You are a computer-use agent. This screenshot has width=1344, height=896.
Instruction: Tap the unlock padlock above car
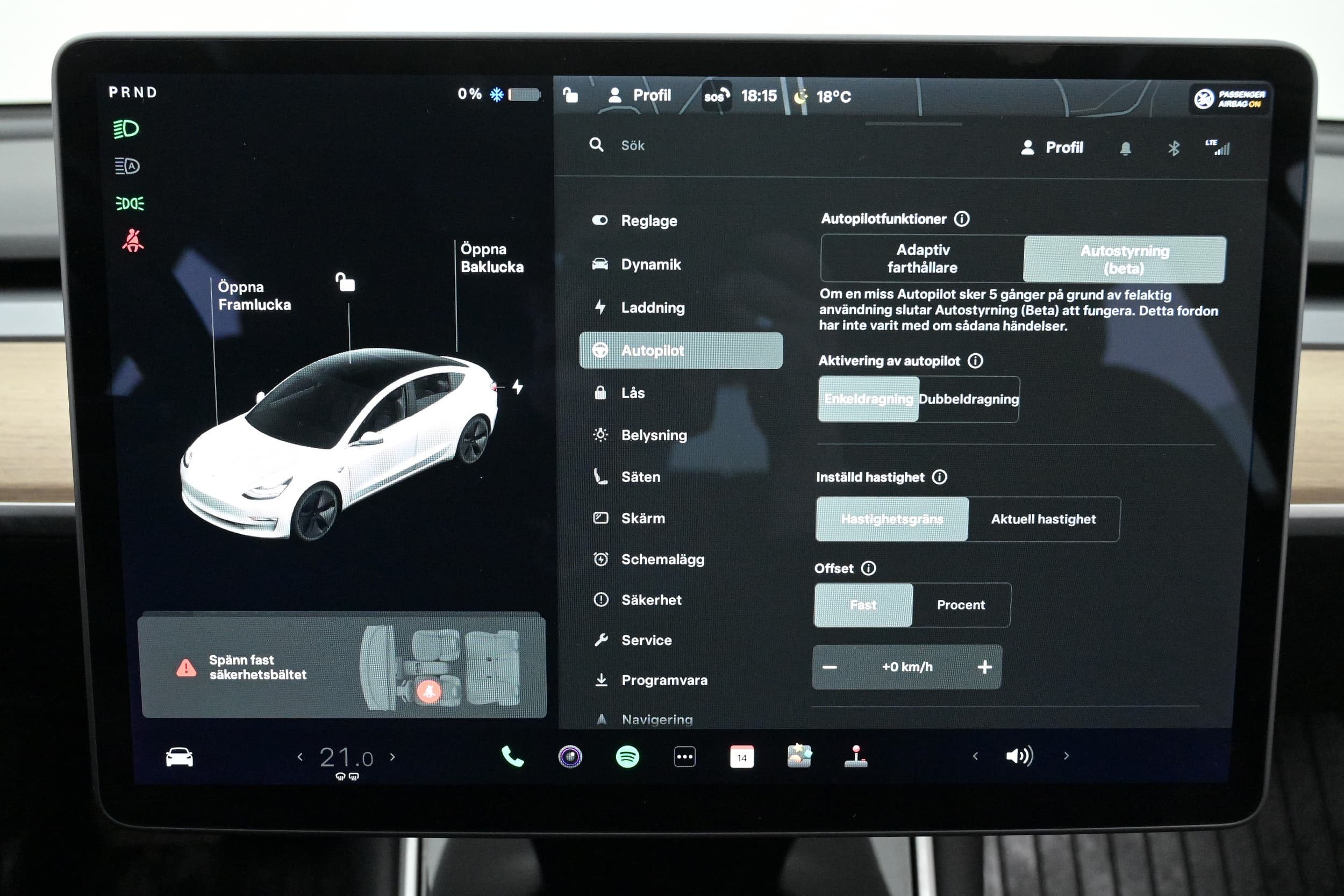(x=345, y=282)
